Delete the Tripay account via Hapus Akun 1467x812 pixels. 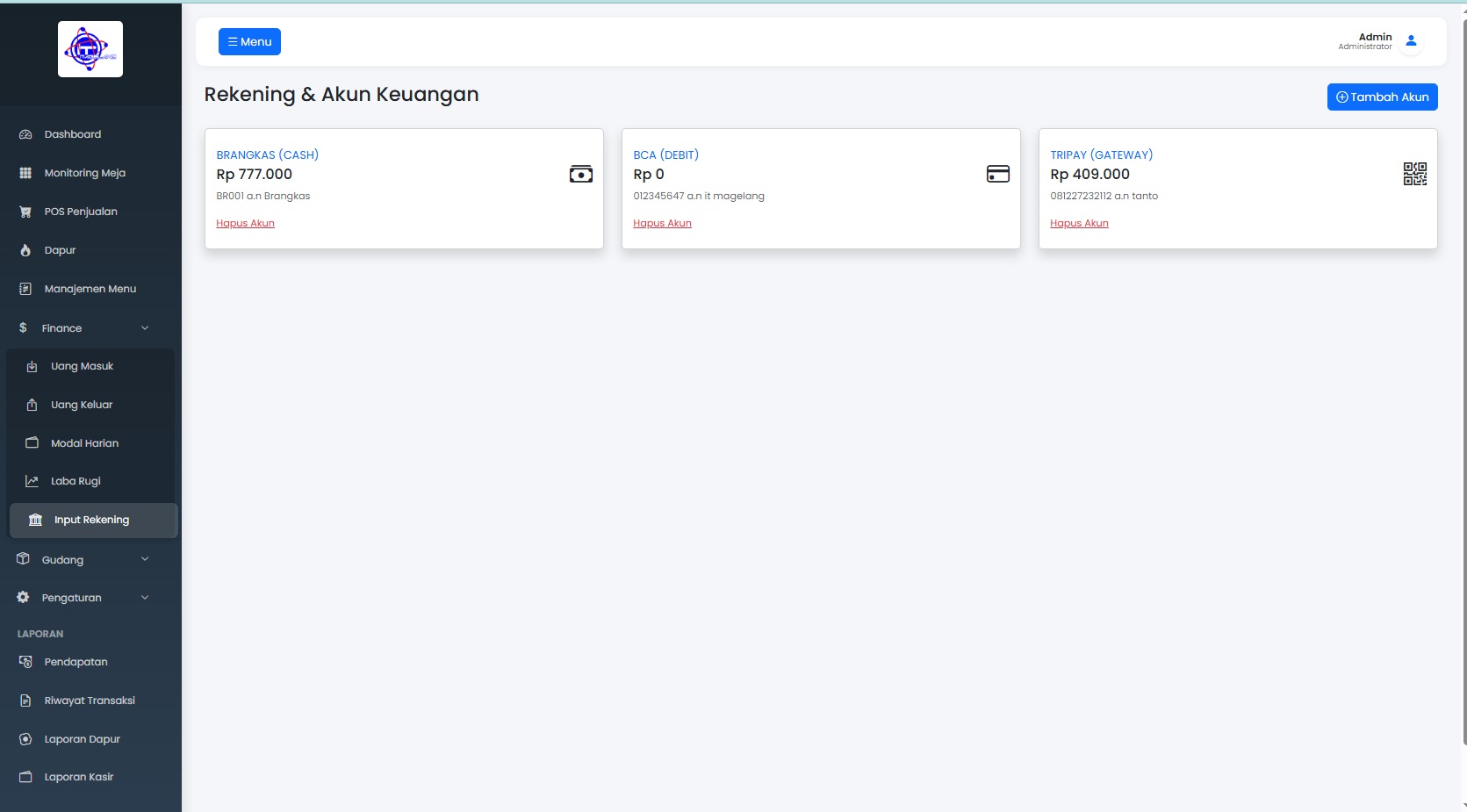point(1079,223)
